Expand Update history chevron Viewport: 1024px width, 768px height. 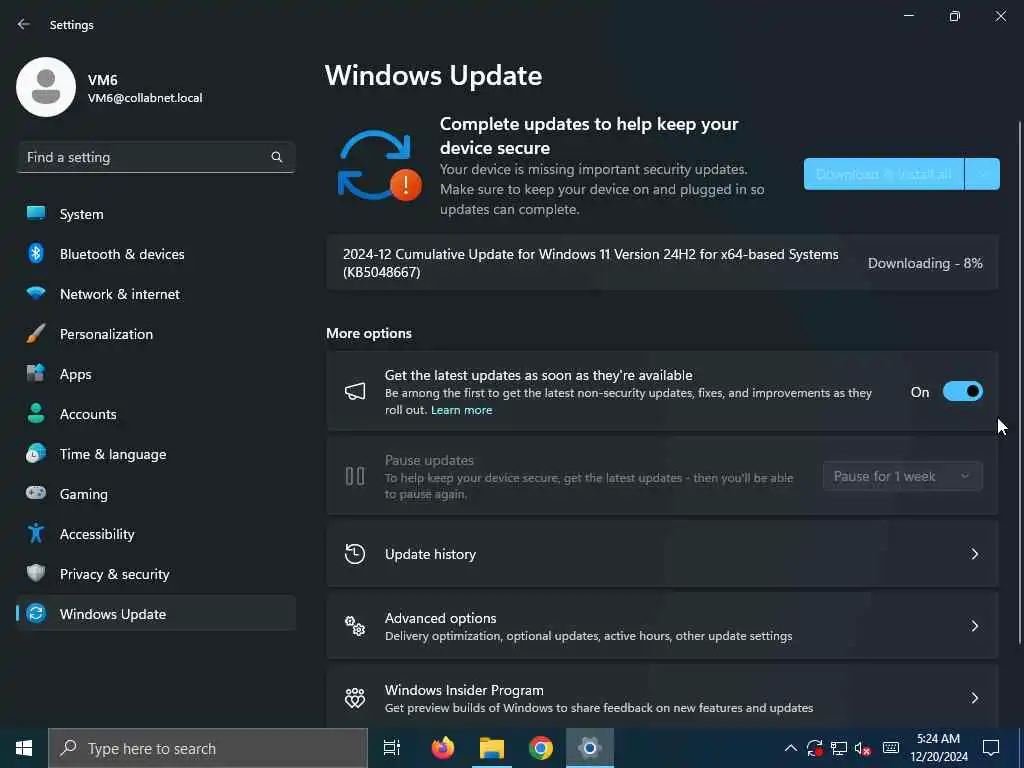click(x=974, y=554)
